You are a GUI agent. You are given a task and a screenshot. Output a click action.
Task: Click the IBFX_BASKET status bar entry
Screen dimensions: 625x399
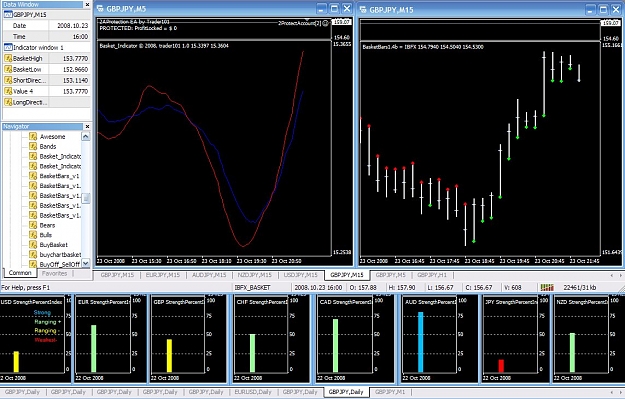tap(252, 287)
